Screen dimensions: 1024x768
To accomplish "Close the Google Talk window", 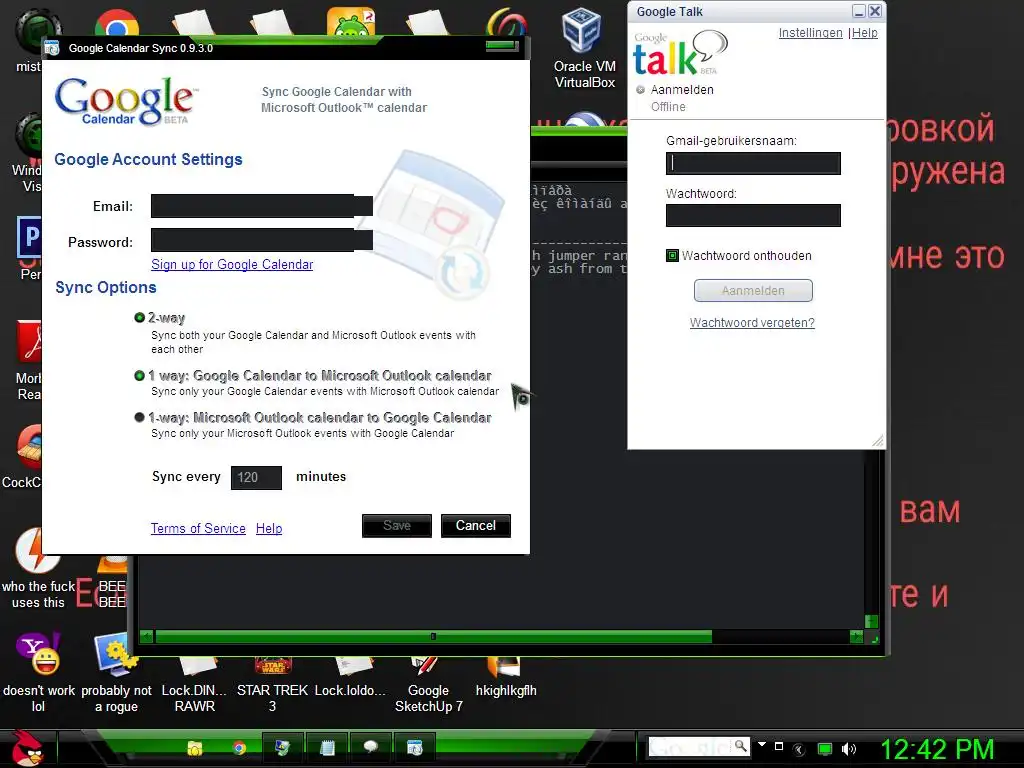I will [875, 11].
